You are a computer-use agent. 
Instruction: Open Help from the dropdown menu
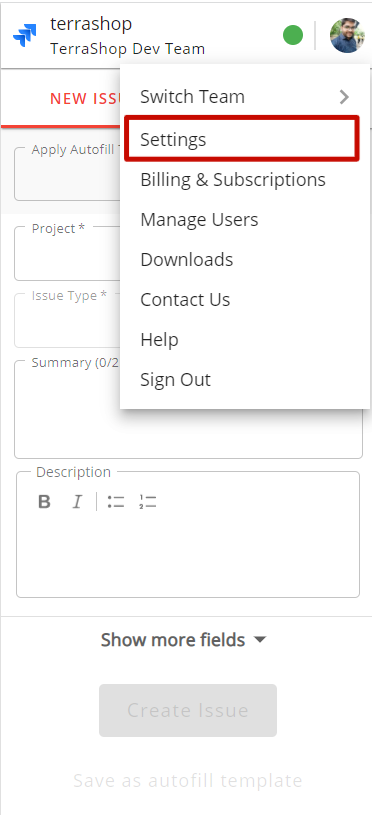point(160,339)
